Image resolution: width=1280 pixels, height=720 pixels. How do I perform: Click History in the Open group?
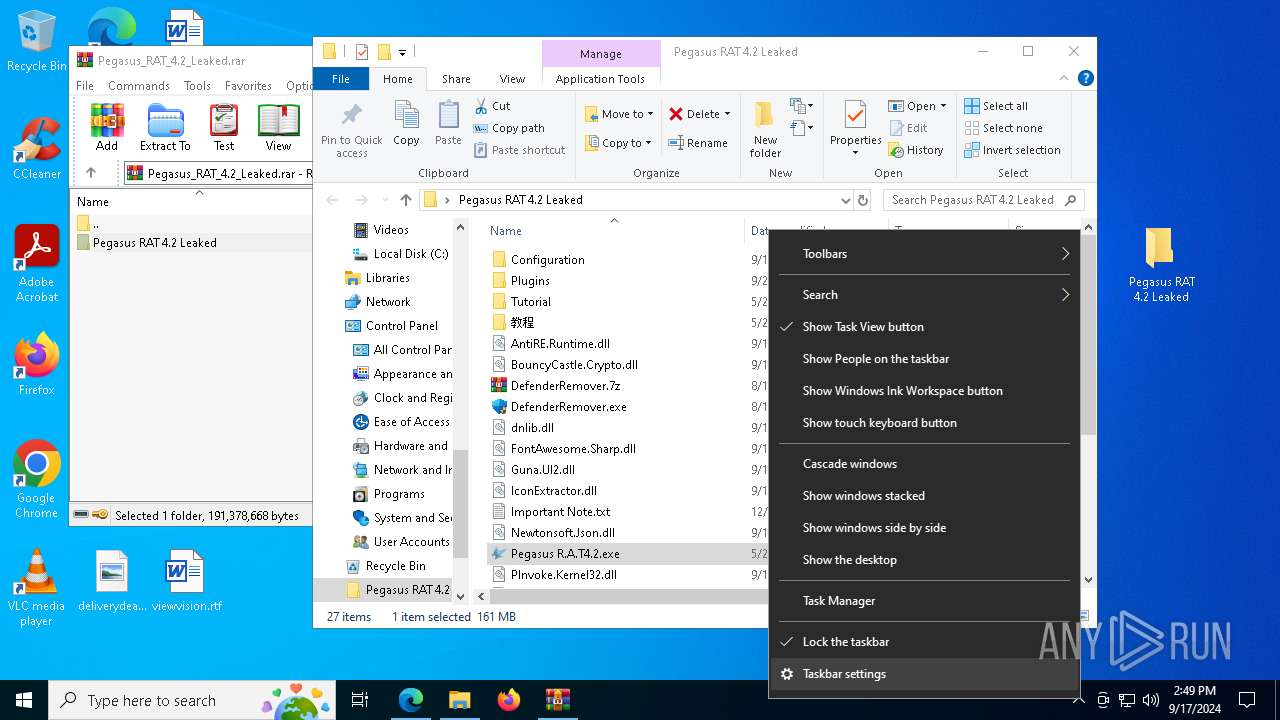tap(915, 150)
